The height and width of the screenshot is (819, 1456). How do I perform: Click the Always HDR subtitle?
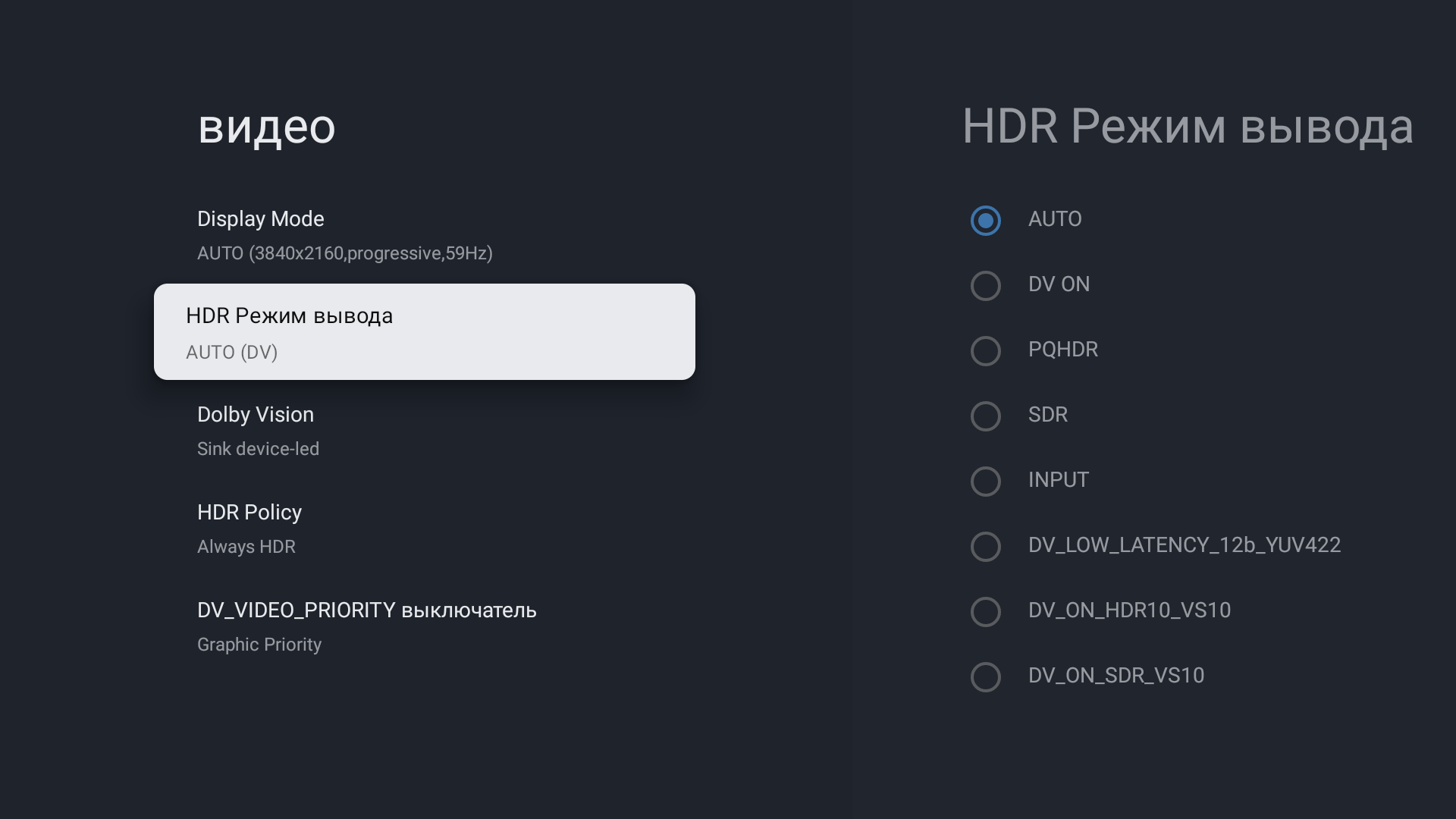click(x=246, y=547)
